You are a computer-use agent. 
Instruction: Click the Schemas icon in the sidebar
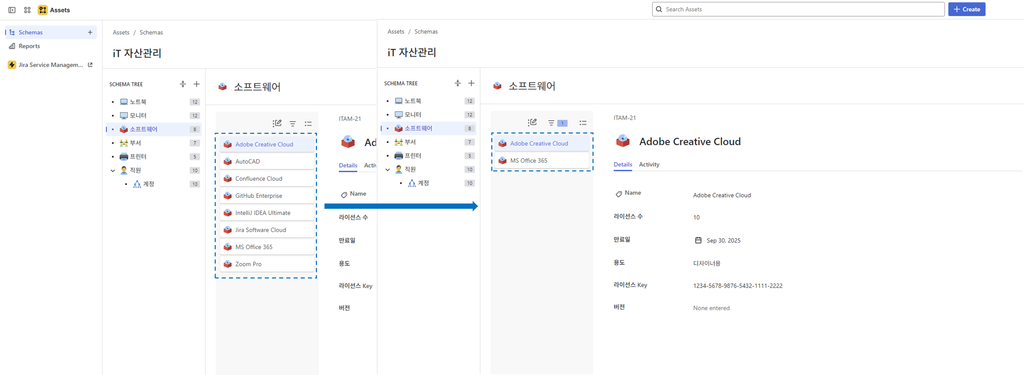(x=12, y=32)
